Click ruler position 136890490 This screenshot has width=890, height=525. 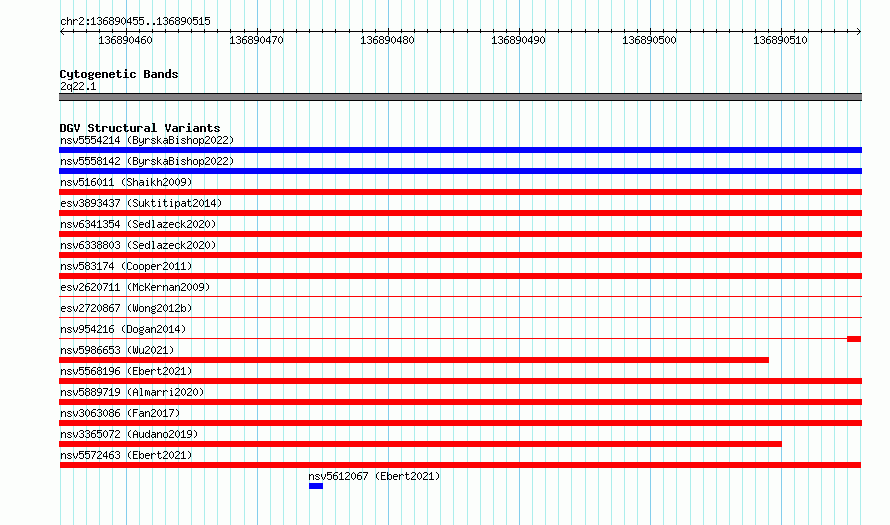coord(518,40)
